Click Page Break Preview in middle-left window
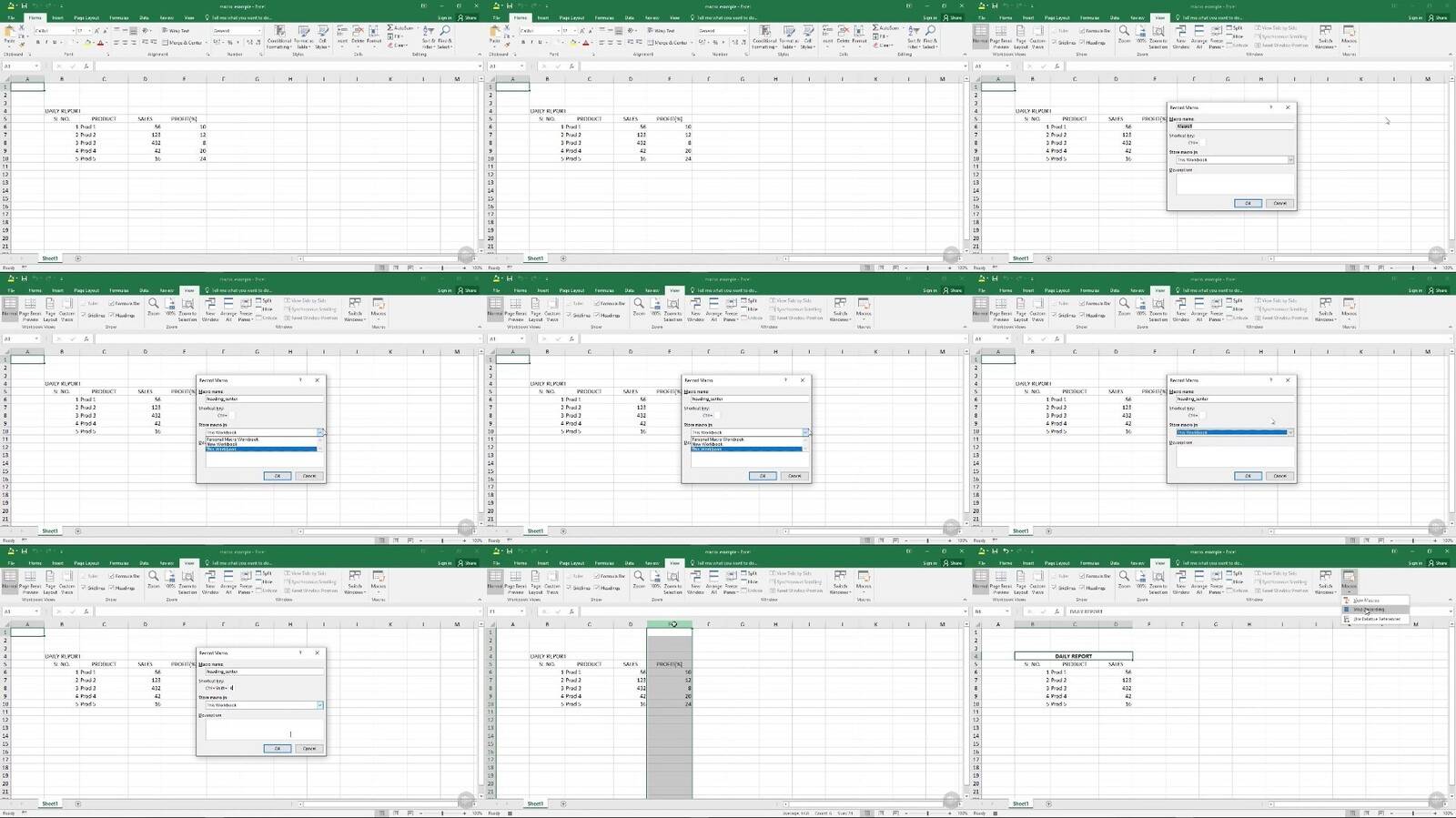This screenshot has height=818, width=1456. click(31, 309)
